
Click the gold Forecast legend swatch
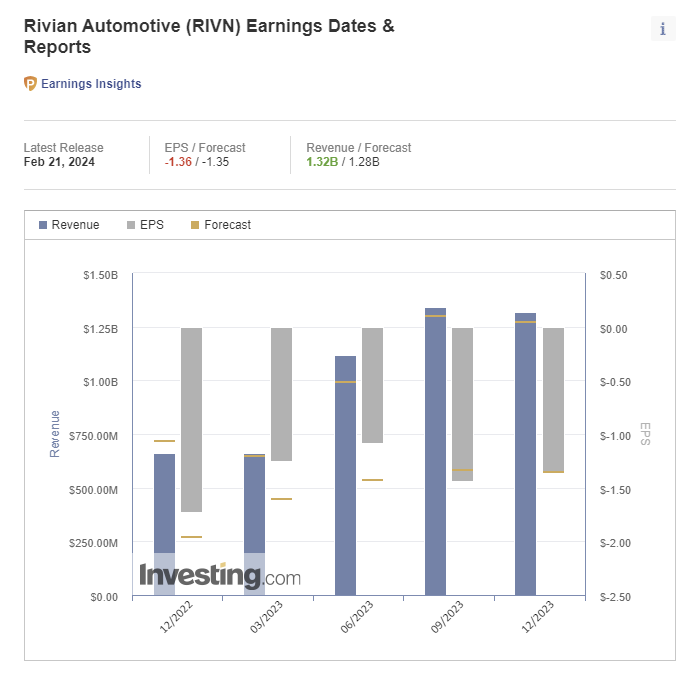(x=195, y=225)
